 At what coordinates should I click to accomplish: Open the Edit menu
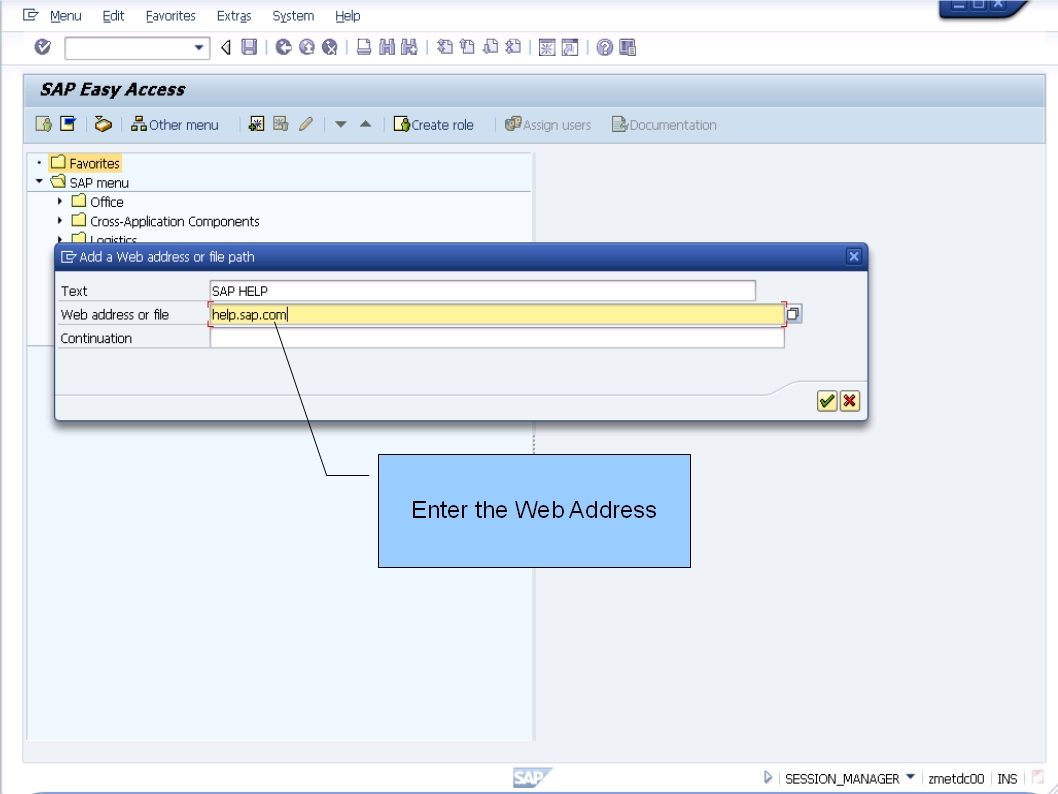tap(113, 16)
